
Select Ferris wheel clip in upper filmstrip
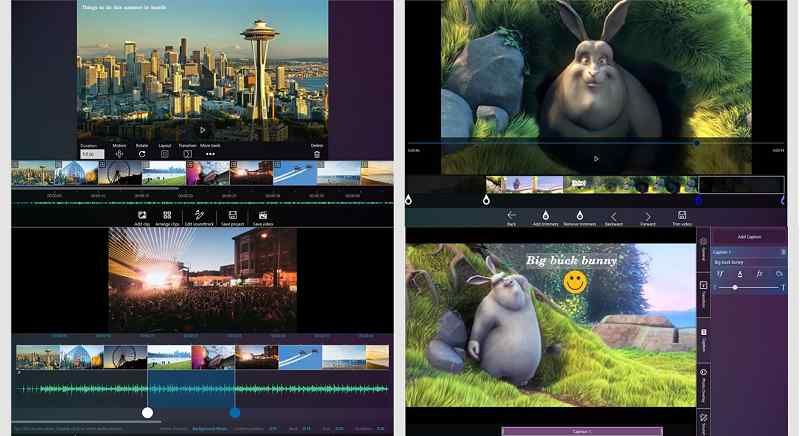[x=120, y=173]
